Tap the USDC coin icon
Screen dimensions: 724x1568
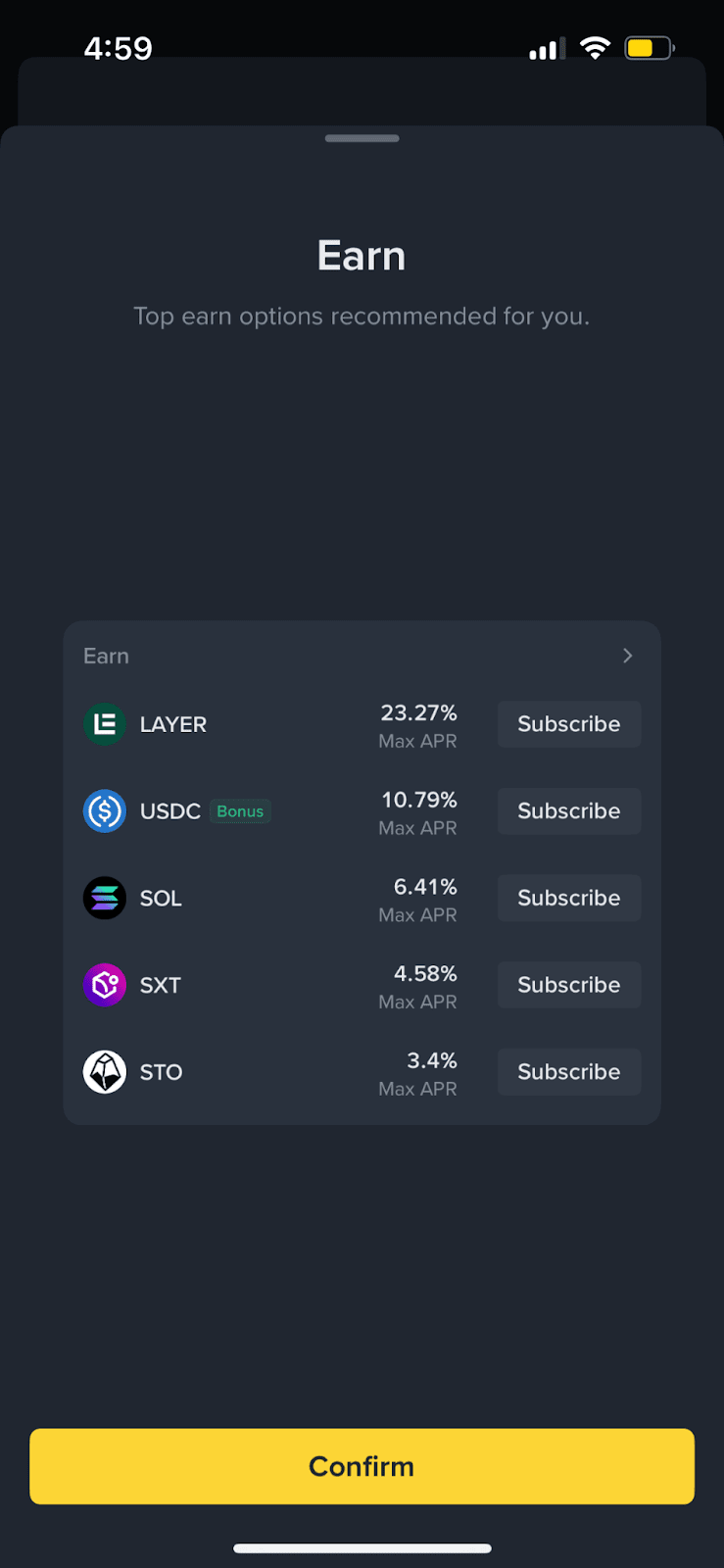105,811
